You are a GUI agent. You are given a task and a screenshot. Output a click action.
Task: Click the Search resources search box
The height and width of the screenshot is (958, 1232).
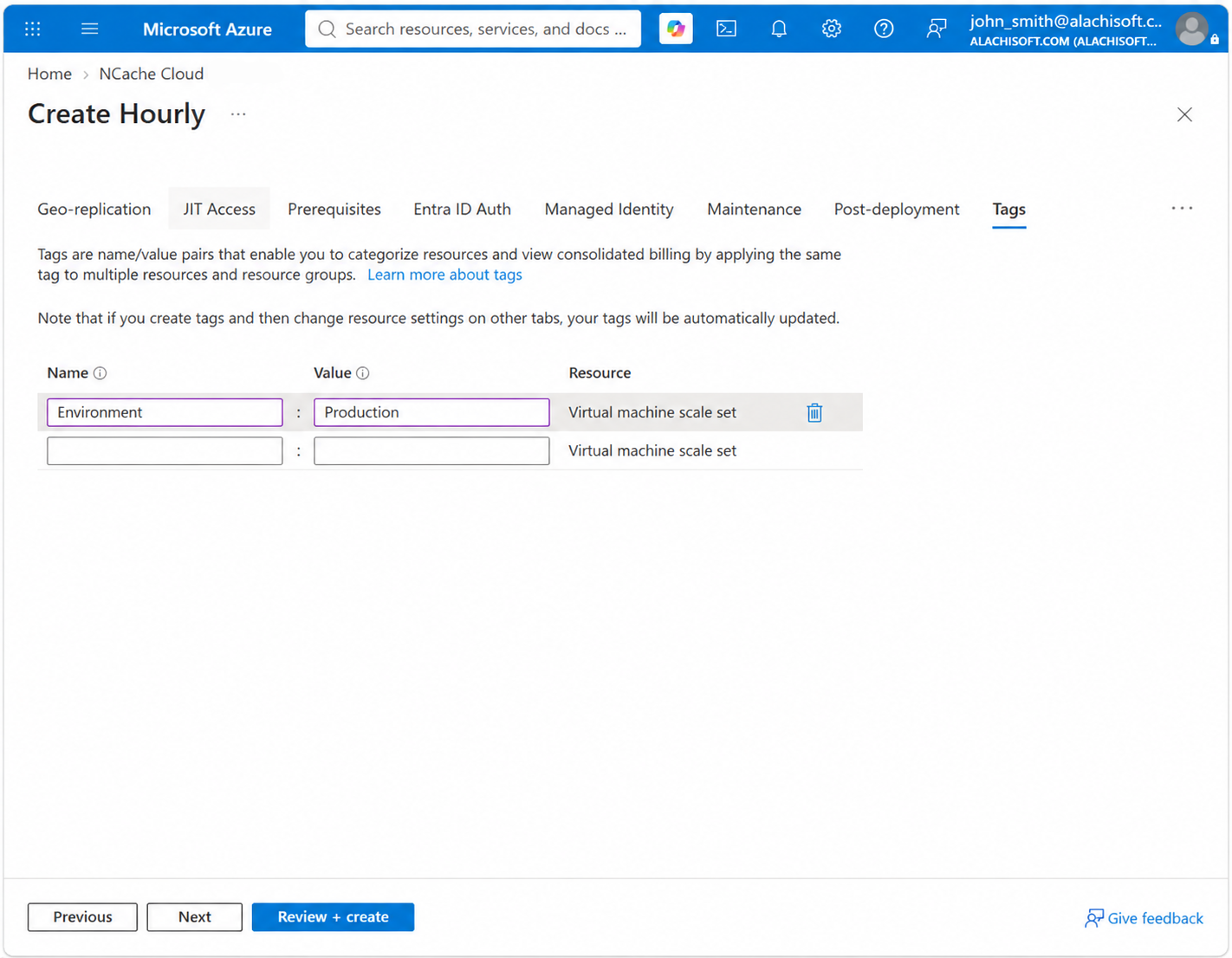point(473,29)
